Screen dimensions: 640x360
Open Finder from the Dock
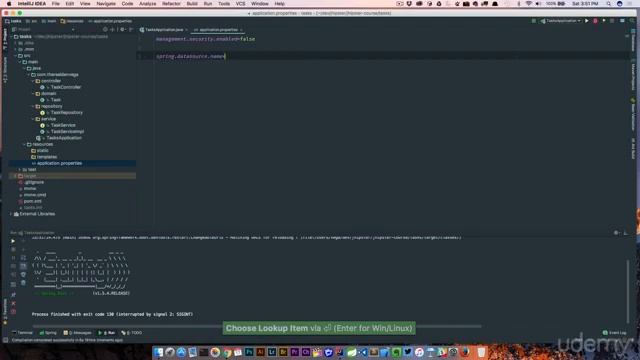click(x=158, y=352)
